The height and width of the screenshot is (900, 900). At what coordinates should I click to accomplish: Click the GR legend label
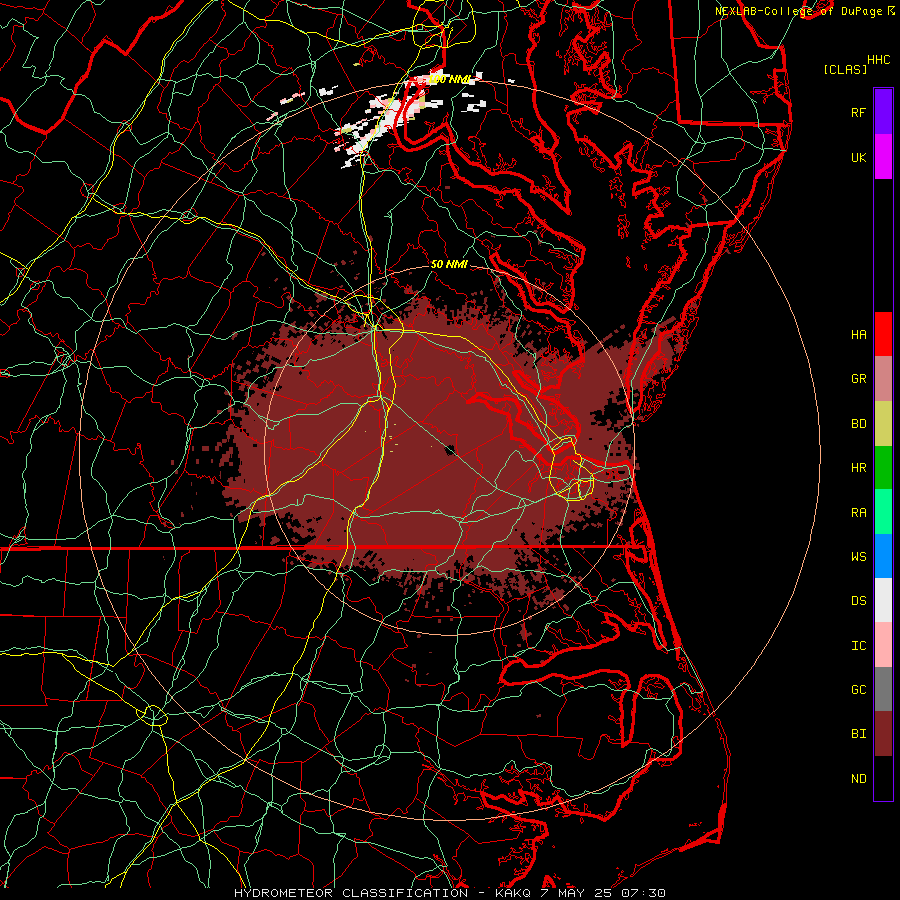pos(858,379)
